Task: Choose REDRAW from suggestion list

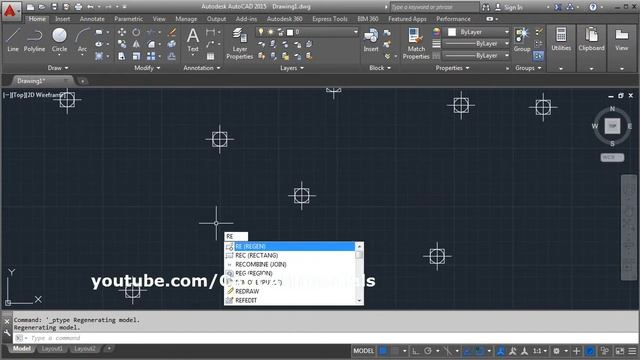Action: click(290, 291)
